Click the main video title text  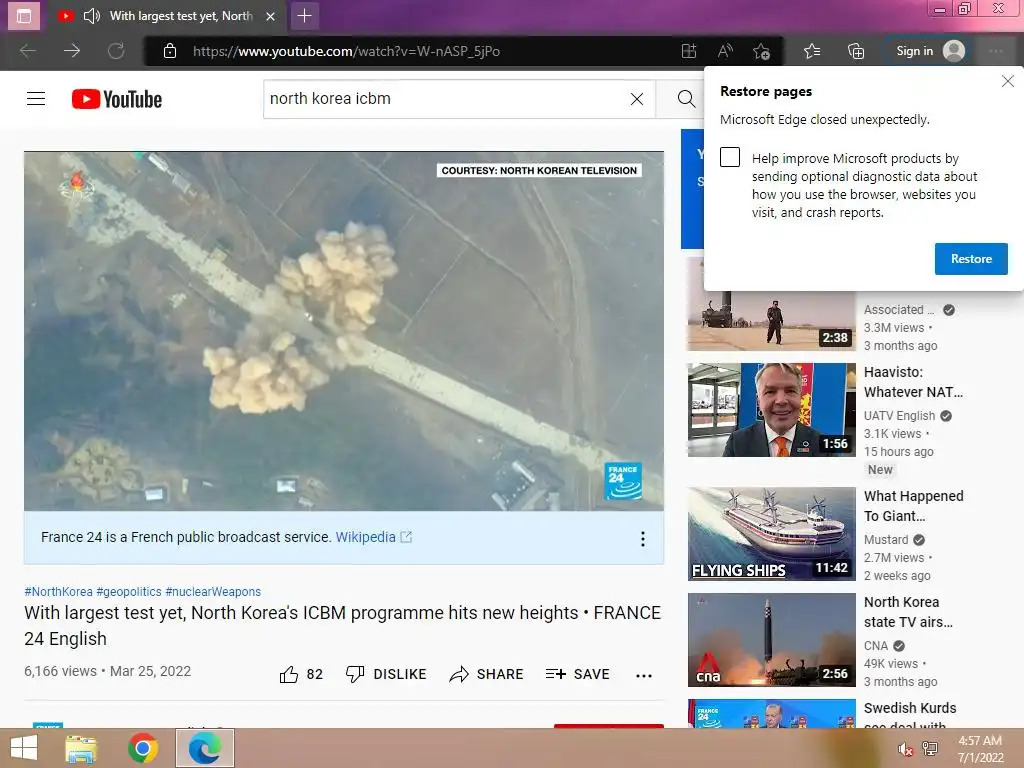[x=343, y=626]
